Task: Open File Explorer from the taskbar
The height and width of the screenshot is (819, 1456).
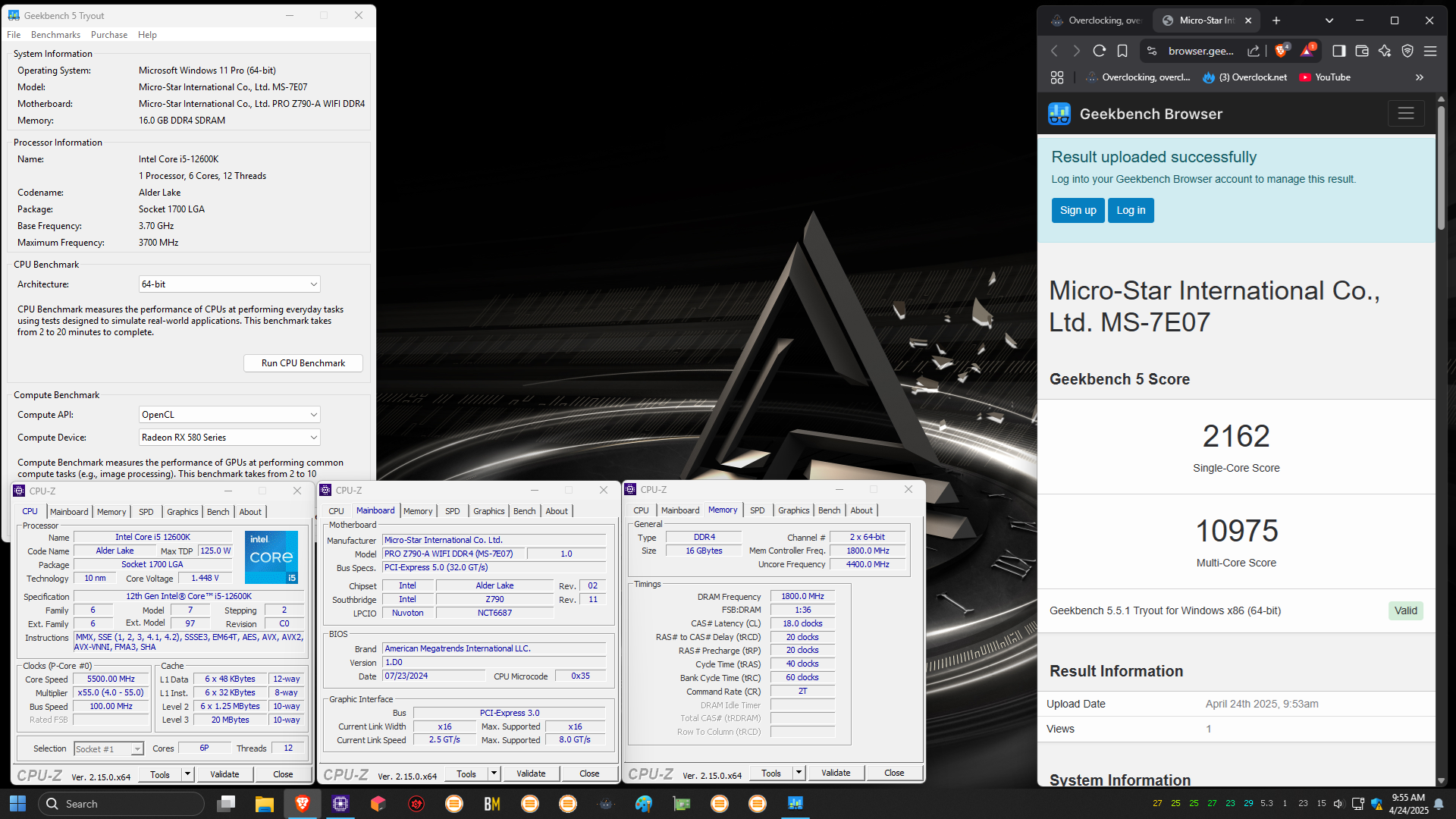Action: tap(264, 804)
